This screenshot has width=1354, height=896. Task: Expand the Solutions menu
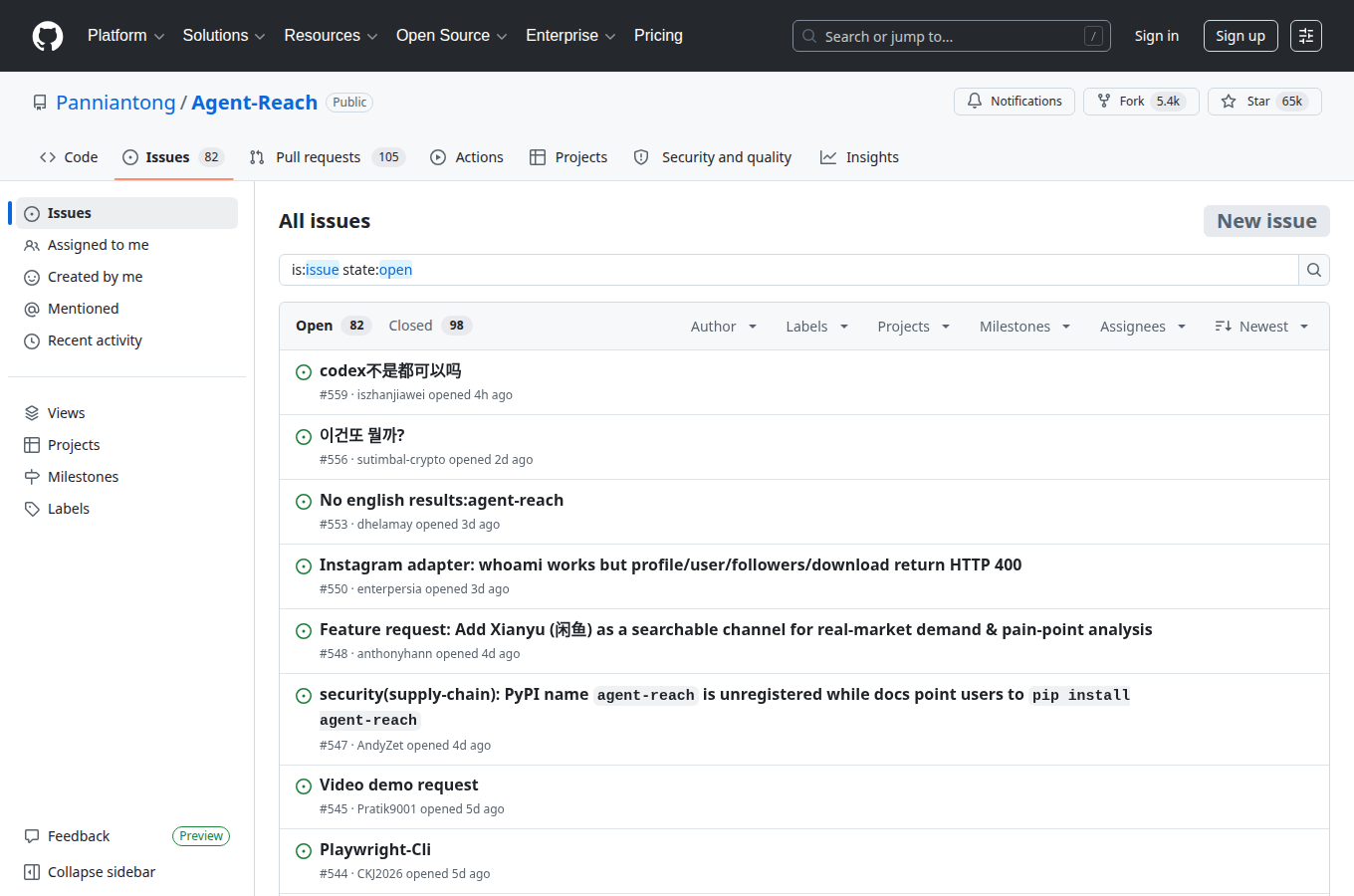pos(224,36)
